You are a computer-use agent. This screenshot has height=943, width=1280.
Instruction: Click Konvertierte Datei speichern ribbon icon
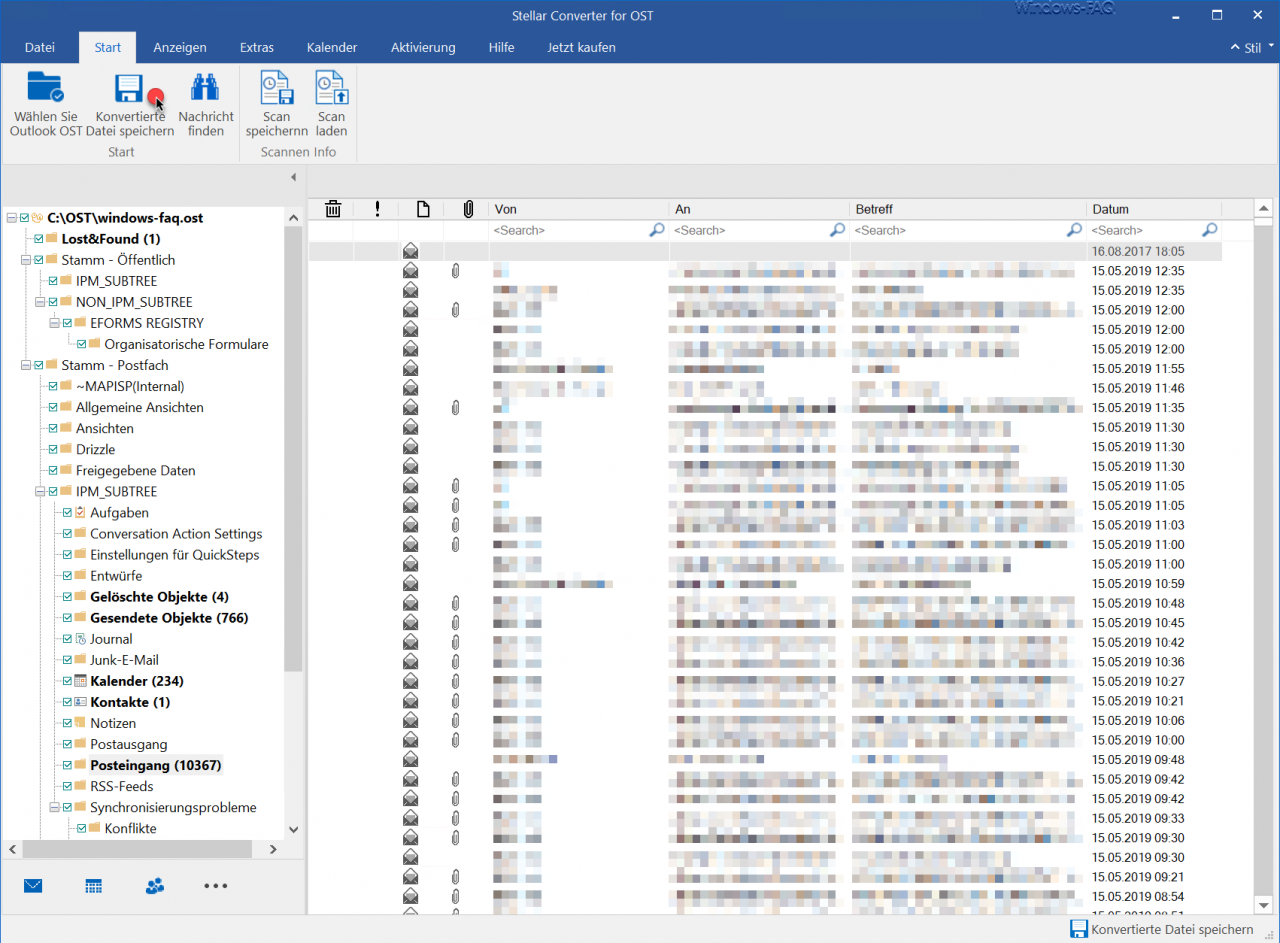coord(129,88)
